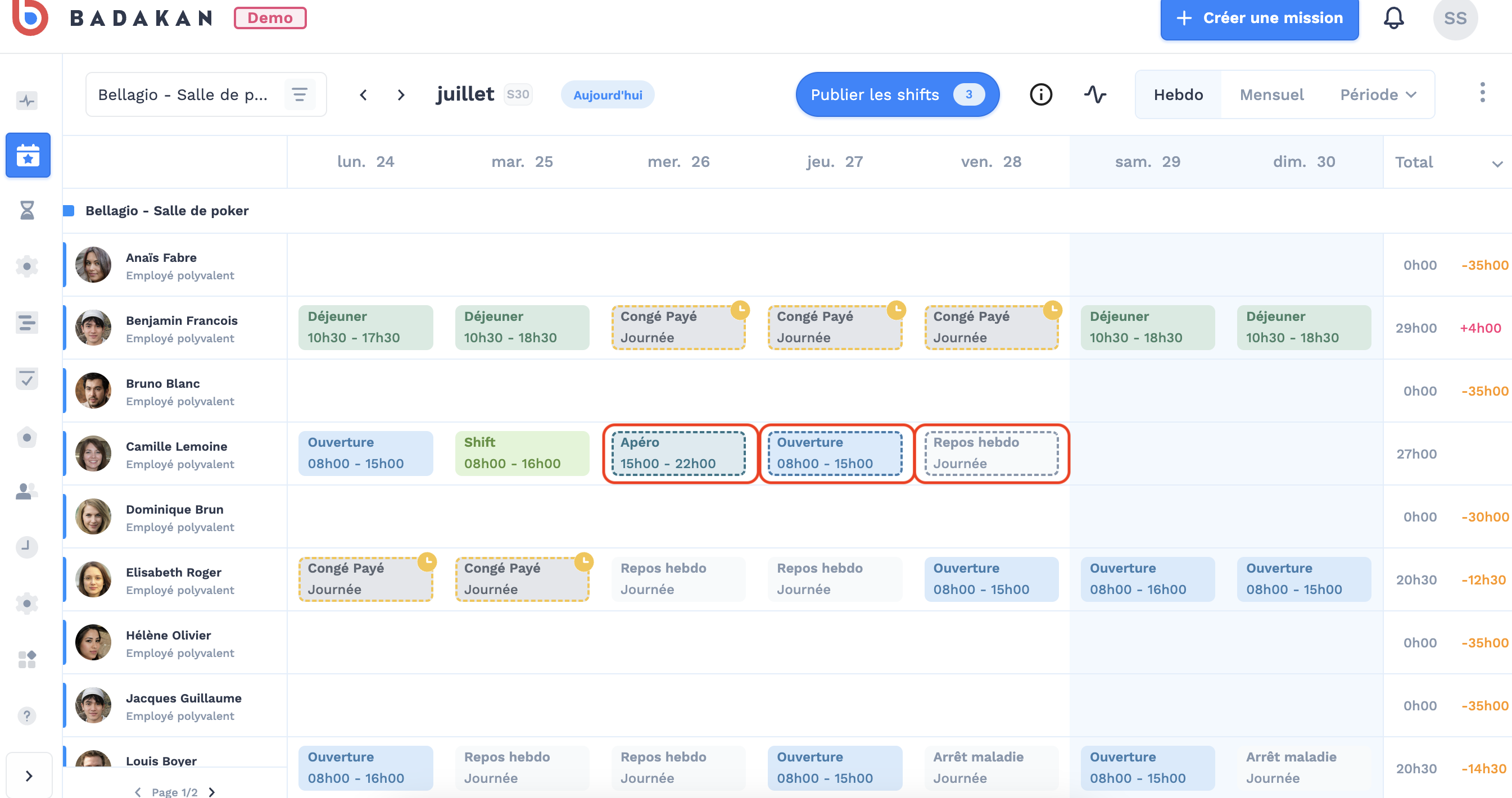The width and height of the screenshot is (1512, 798).
Task: Open the apps shapes sidebar icon
Action: [27, 659]
